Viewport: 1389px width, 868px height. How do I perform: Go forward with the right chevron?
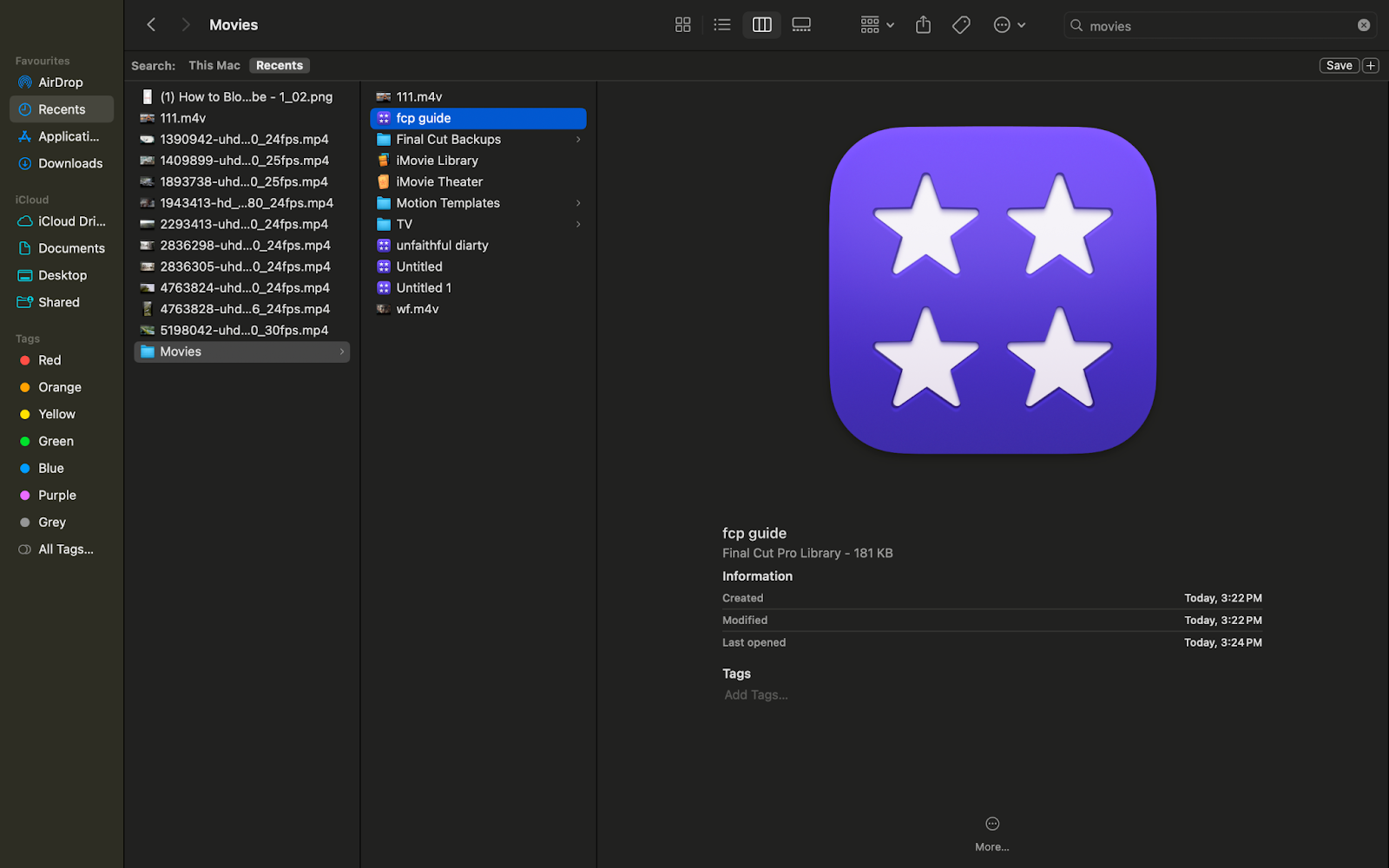[185, 25]
